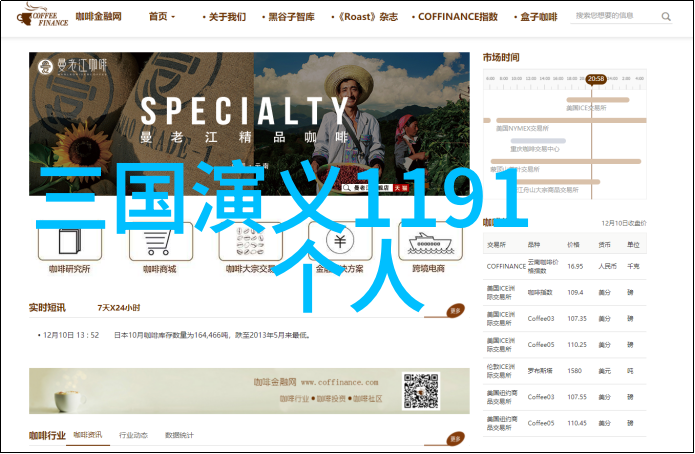
Task: Click the coffee cup ad banner
Action: pyautogui.click(x=249, y=391)
